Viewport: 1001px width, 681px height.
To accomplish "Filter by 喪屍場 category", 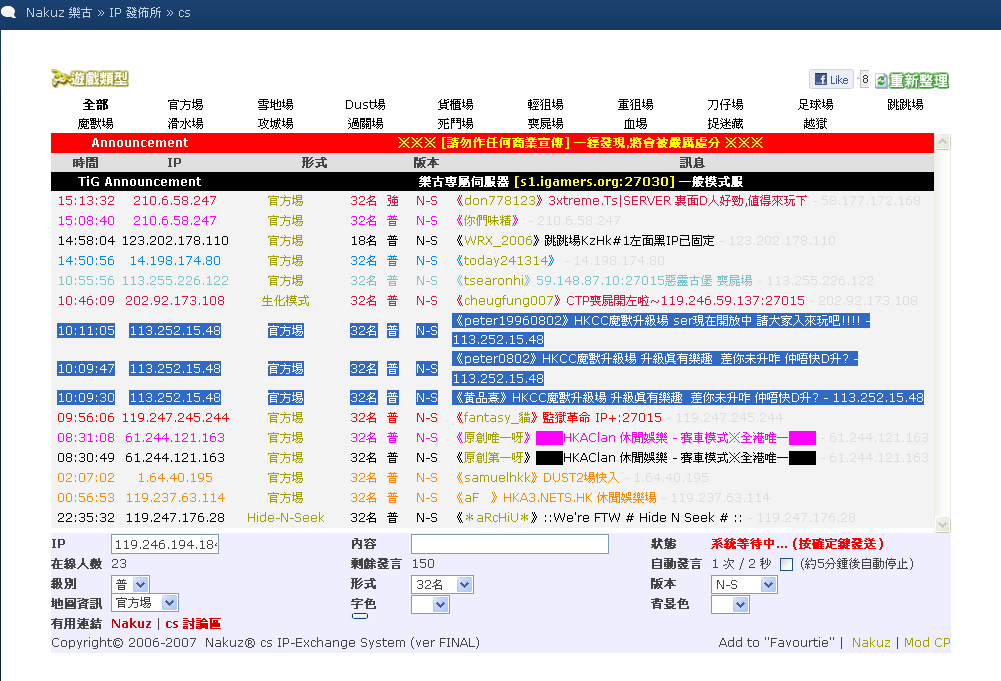I will [x=545, y=124].
